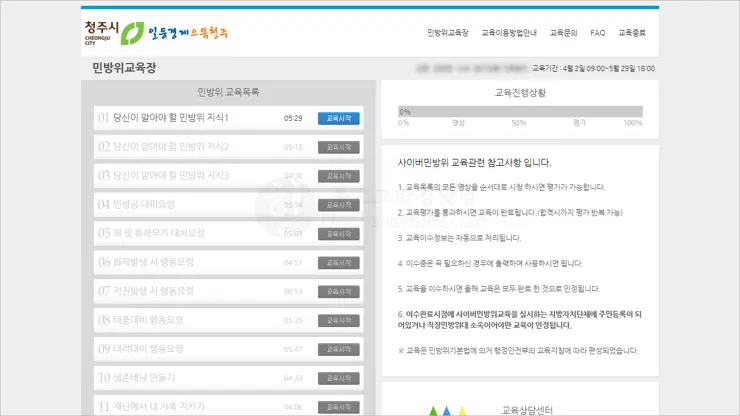Go to the 교육문의 menu
Viewport: 740px width, 416px height.
(x=563, y=33)
